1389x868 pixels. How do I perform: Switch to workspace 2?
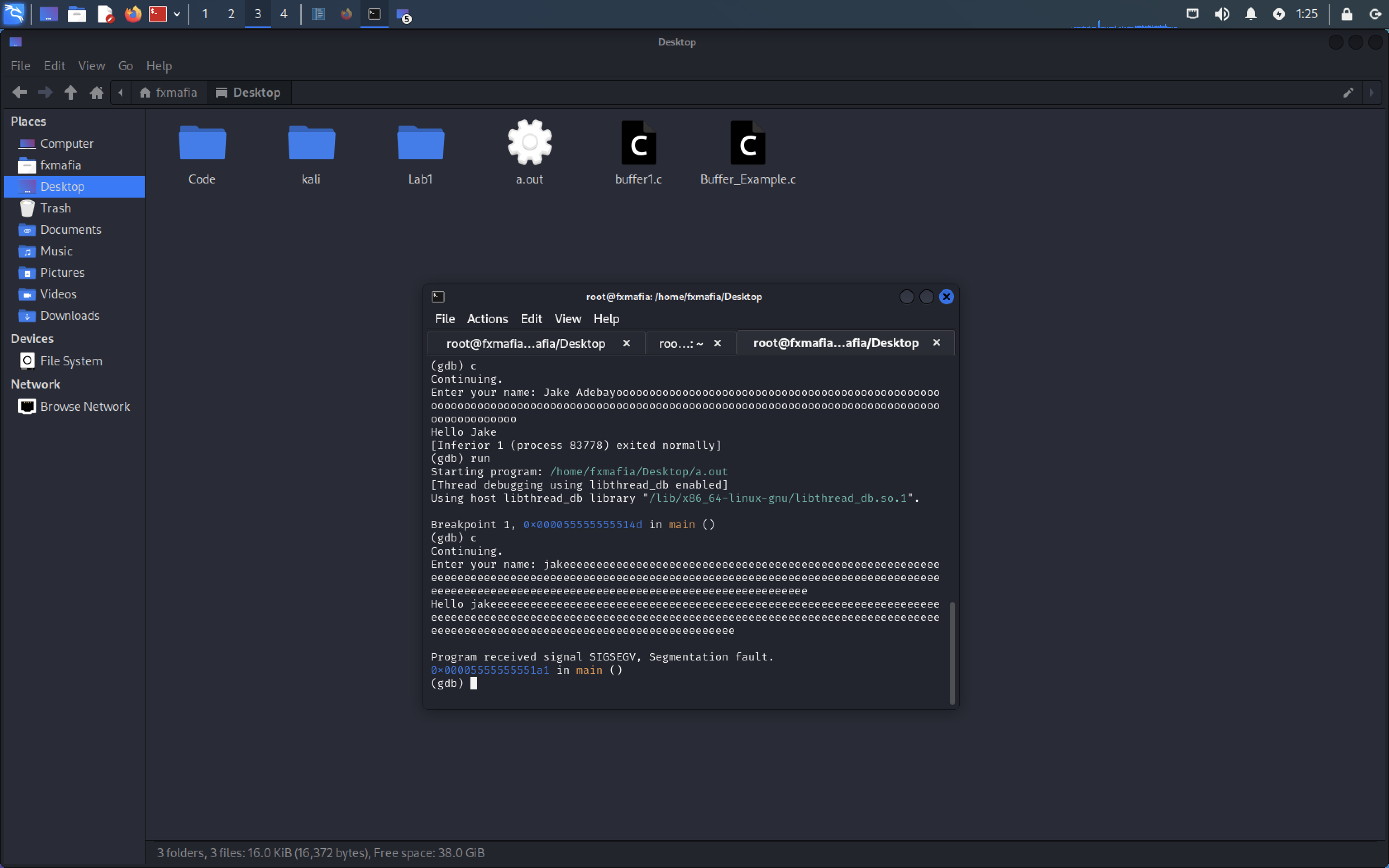click(231, 14)
